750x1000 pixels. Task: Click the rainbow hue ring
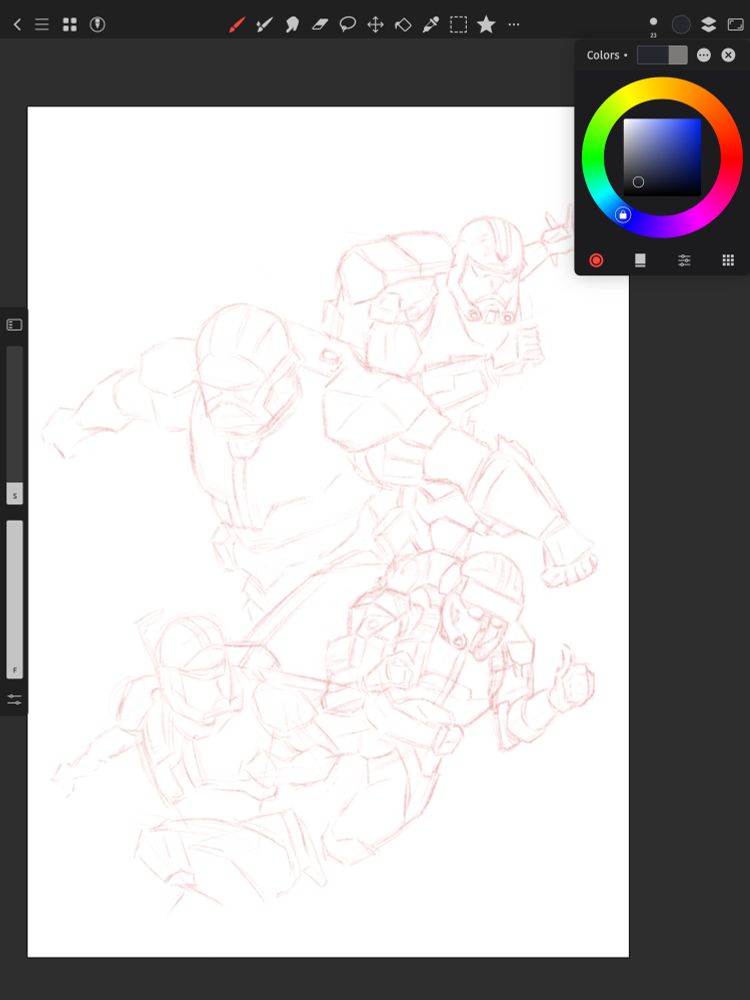click(662, 87)
